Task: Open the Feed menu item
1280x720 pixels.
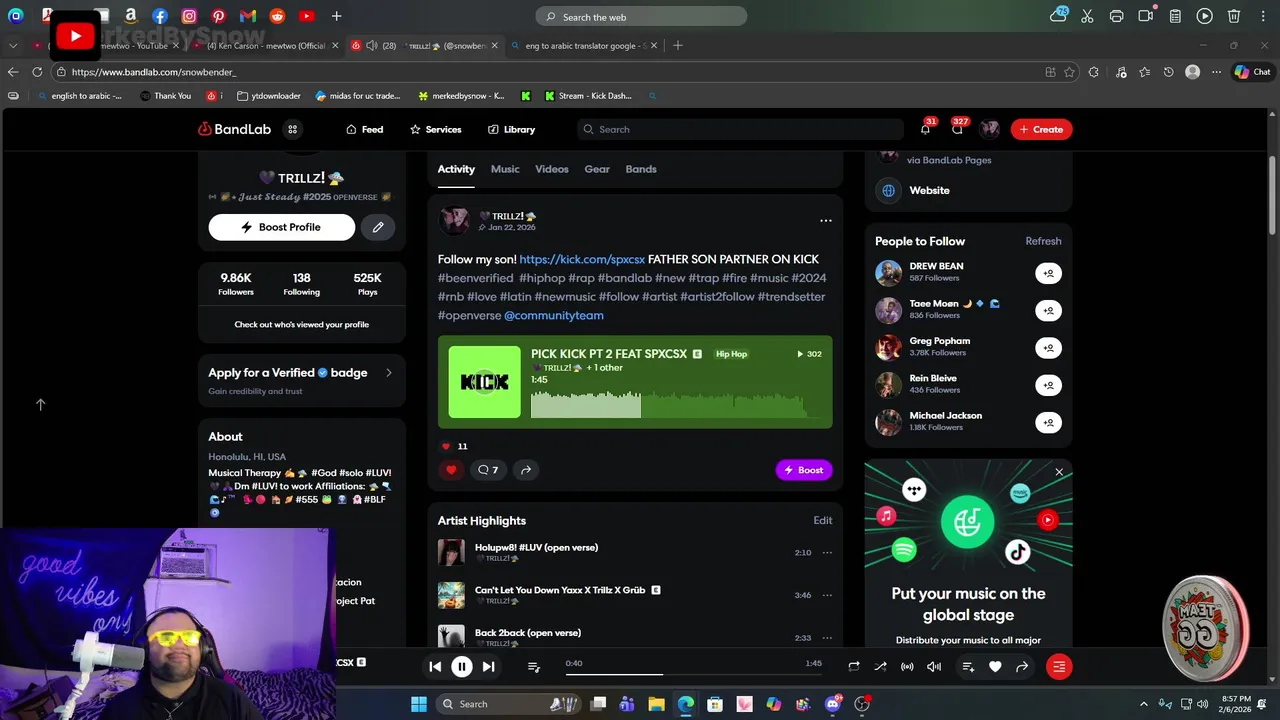Action: (x=364, y=129)
